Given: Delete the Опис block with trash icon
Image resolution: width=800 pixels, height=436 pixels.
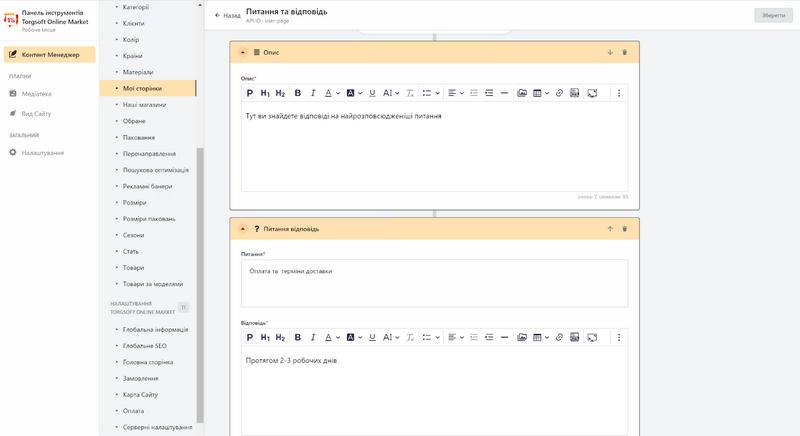Looking at the screenshot, I should (x=624, y=52).
